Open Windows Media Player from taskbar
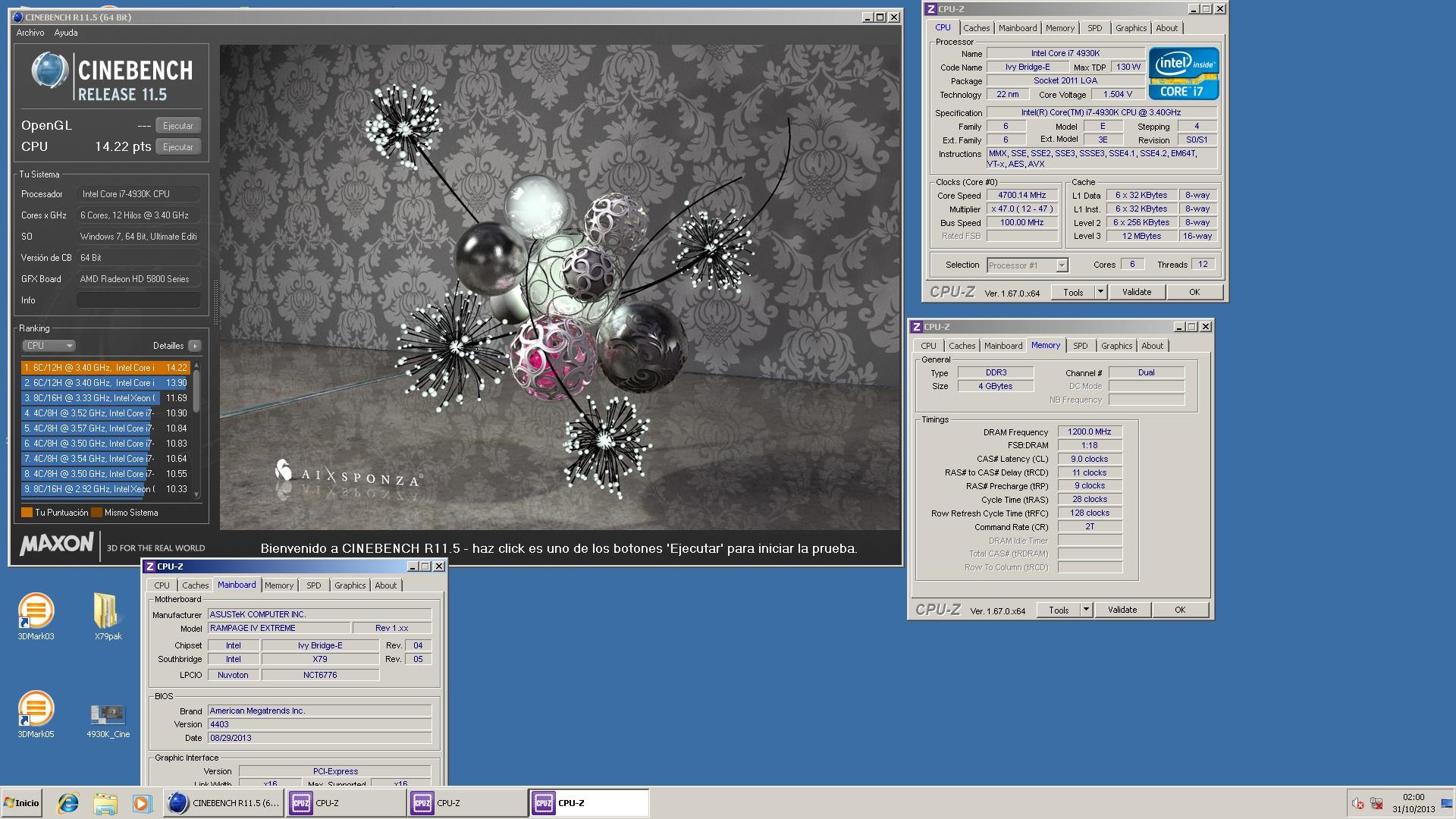Screen dimensions: 1456x819 tap(141, 803)
